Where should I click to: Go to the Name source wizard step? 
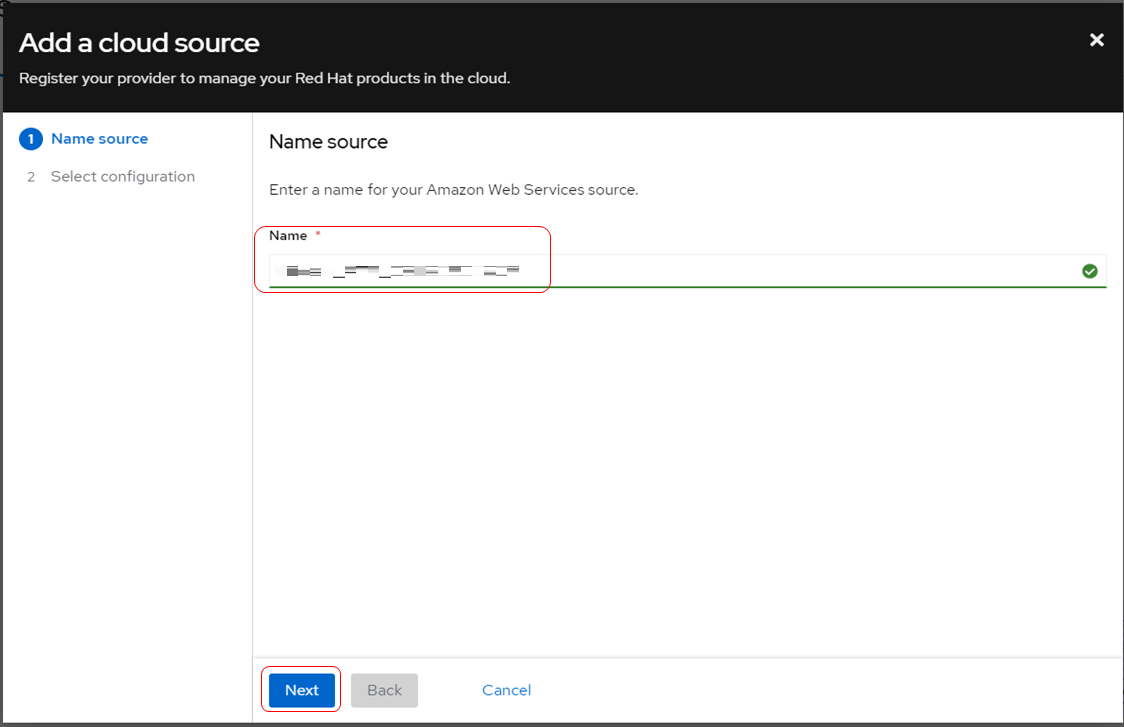click(x=99, y=139)
